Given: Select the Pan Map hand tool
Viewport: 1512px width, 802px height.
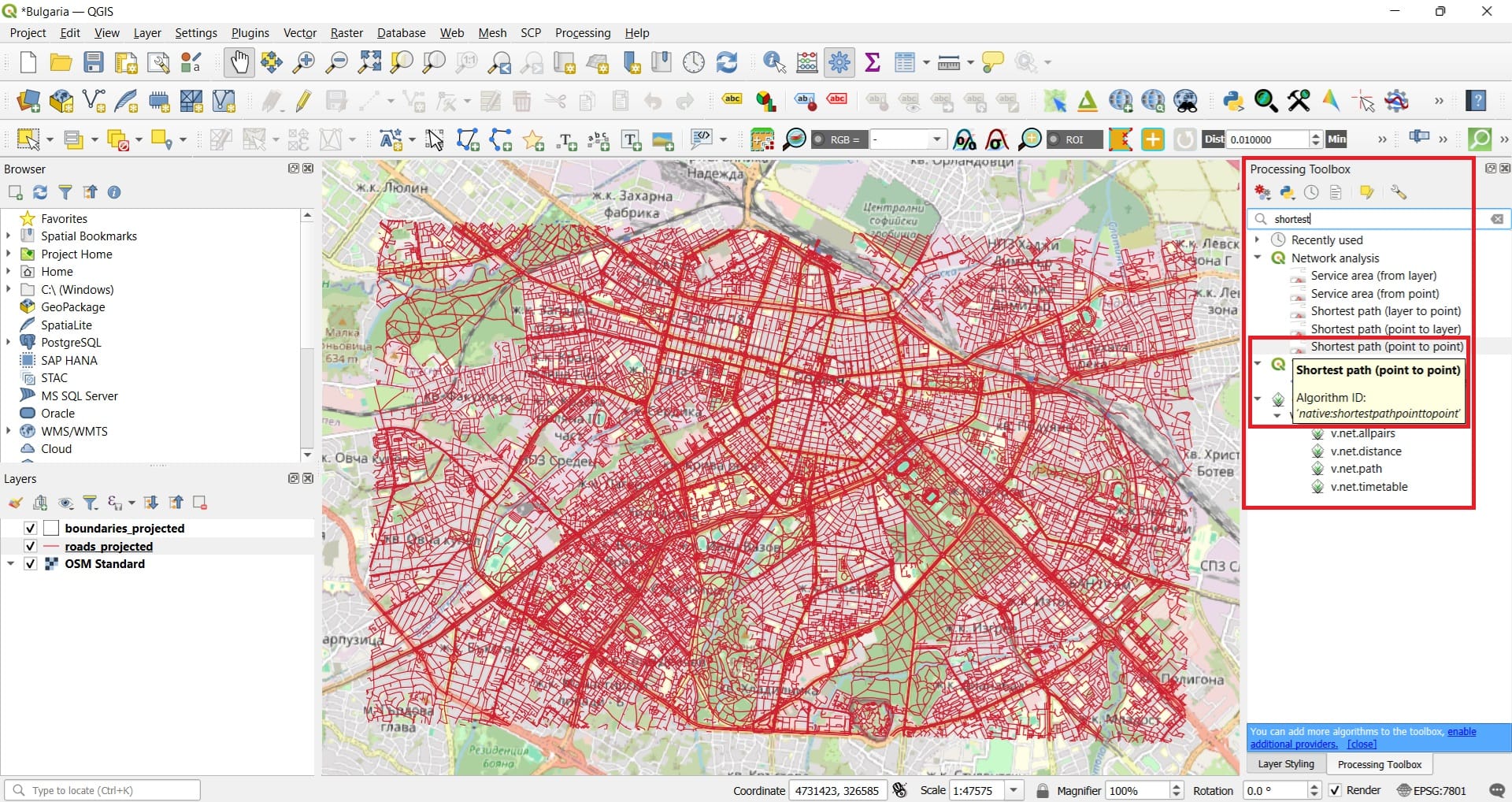Looking at the screenshot, I should tap(239, 62).
